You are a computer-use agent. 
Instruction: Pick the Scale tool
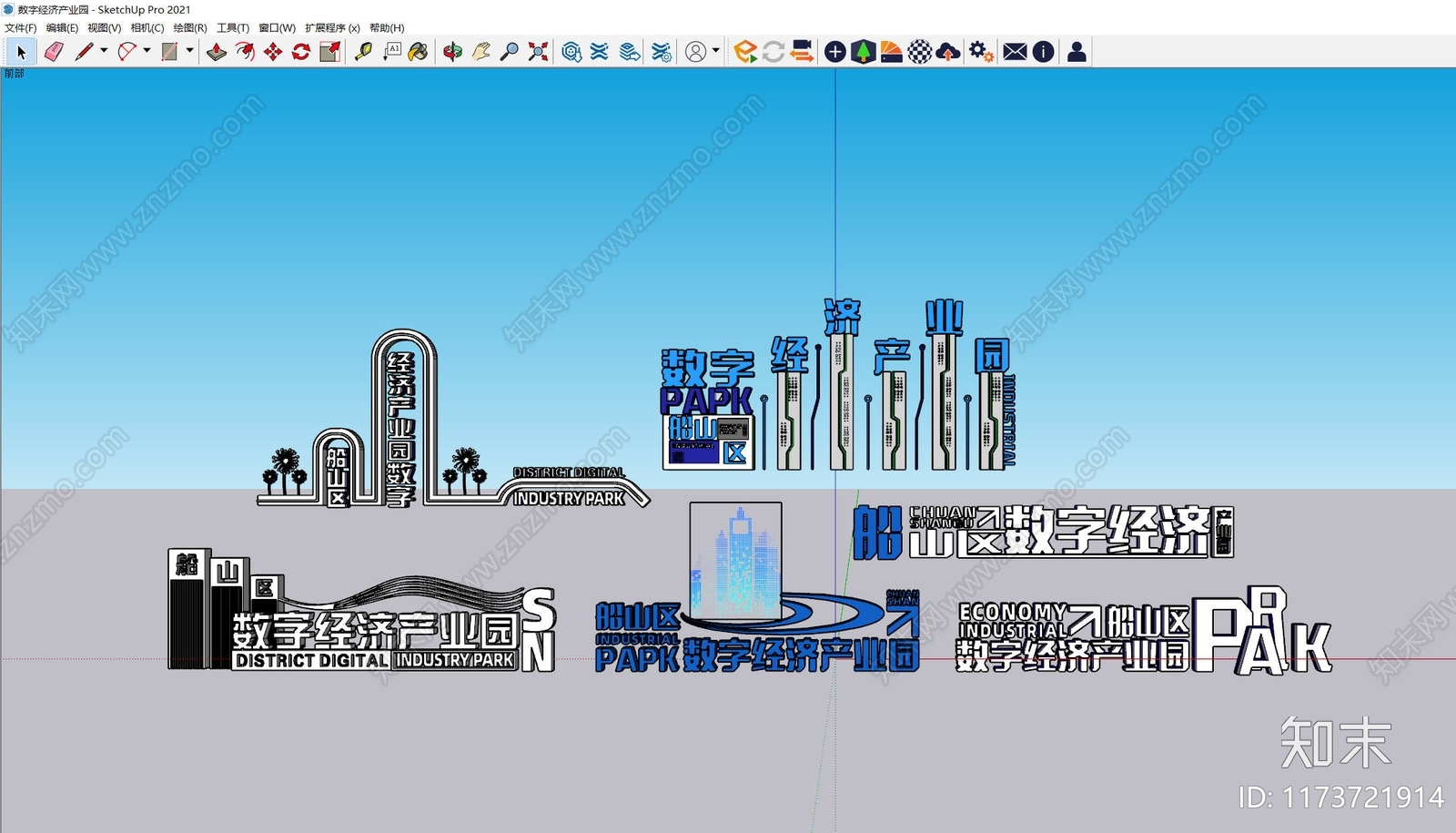(329, 52)
